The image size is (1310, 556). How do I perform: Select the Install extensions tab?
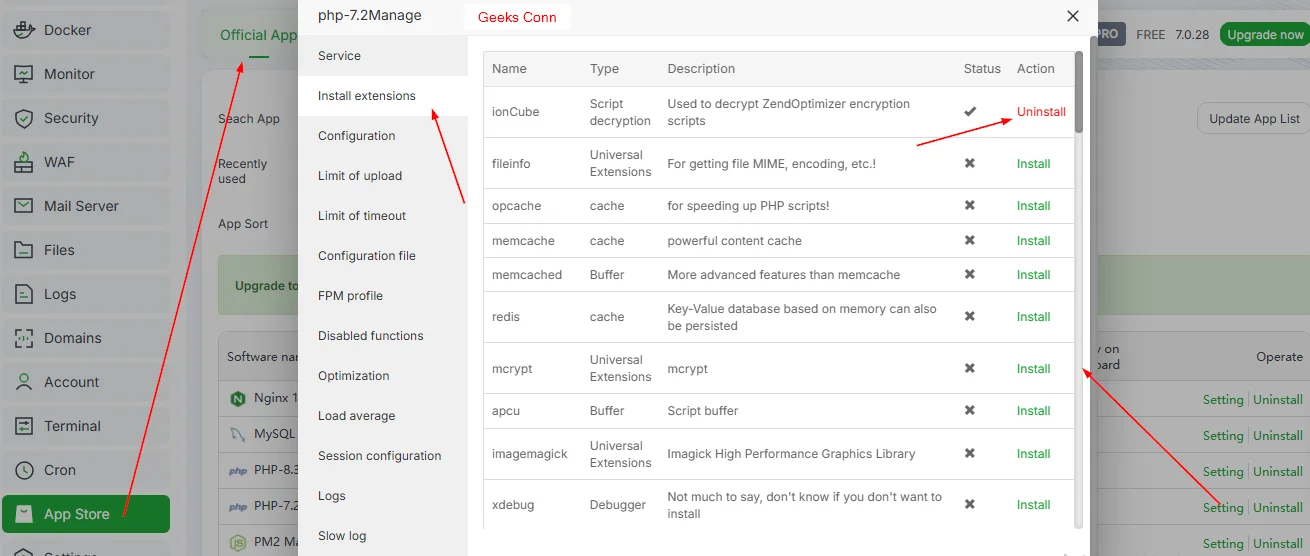[x=383, y=96]
